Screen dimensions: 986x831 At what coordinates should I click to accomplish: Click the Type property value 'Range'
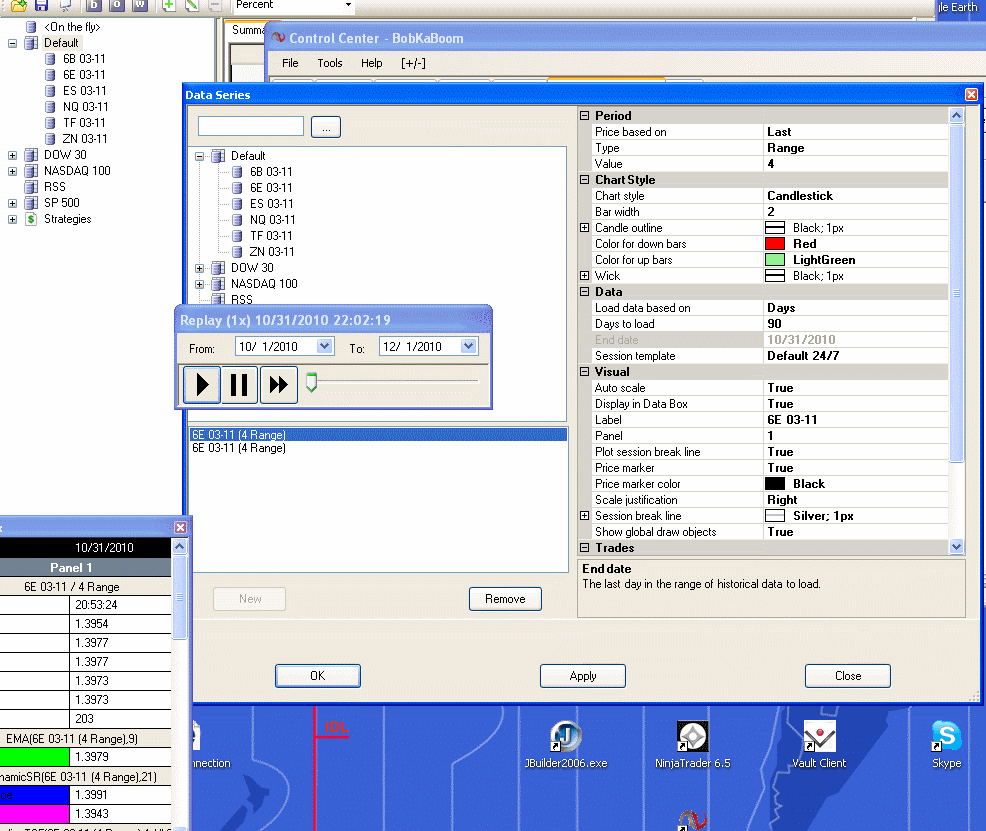click(x=785, y=148)
